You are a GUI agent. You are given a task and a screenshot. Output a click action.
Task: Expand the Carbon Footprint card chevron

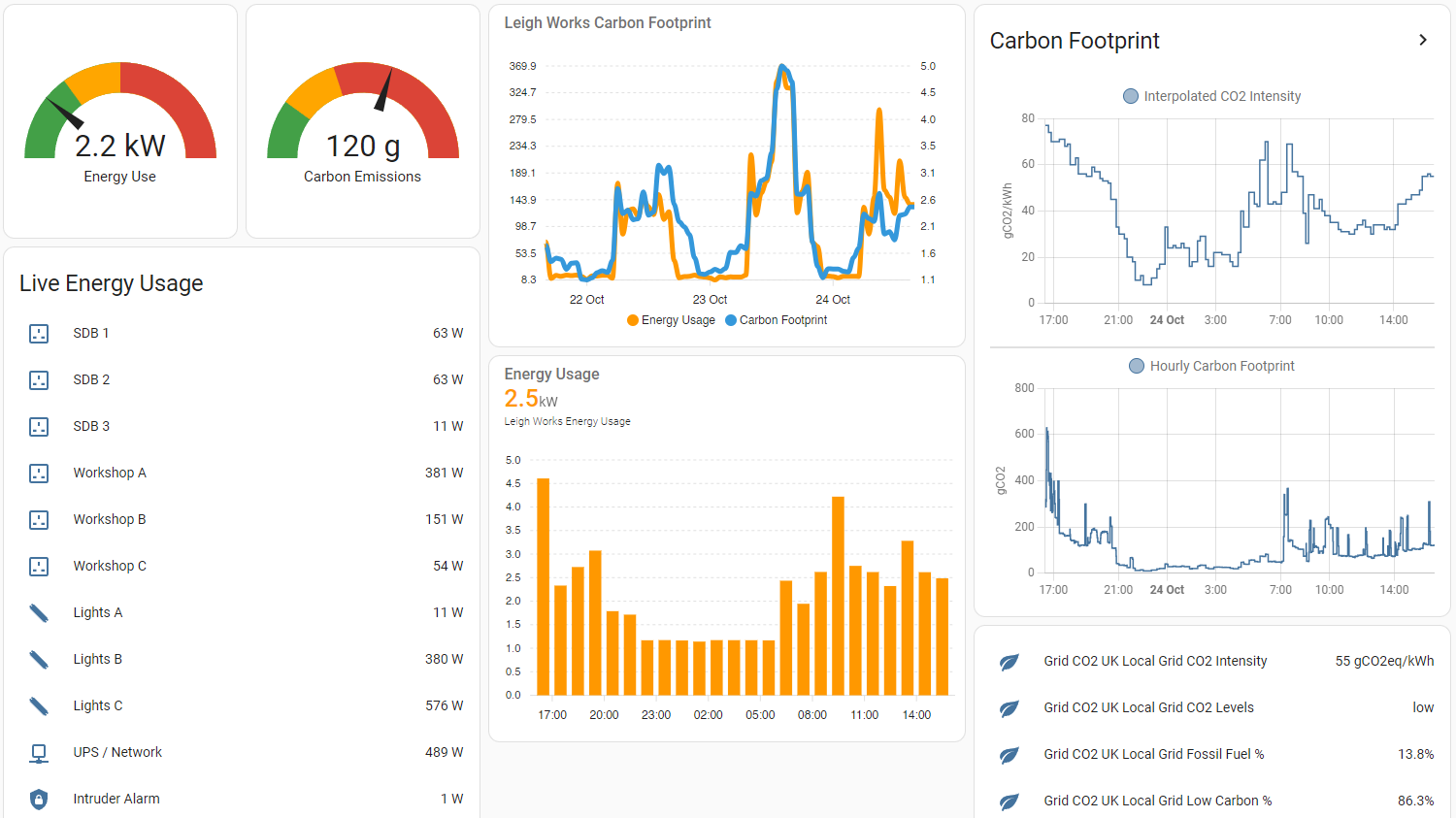point(1423,40)
